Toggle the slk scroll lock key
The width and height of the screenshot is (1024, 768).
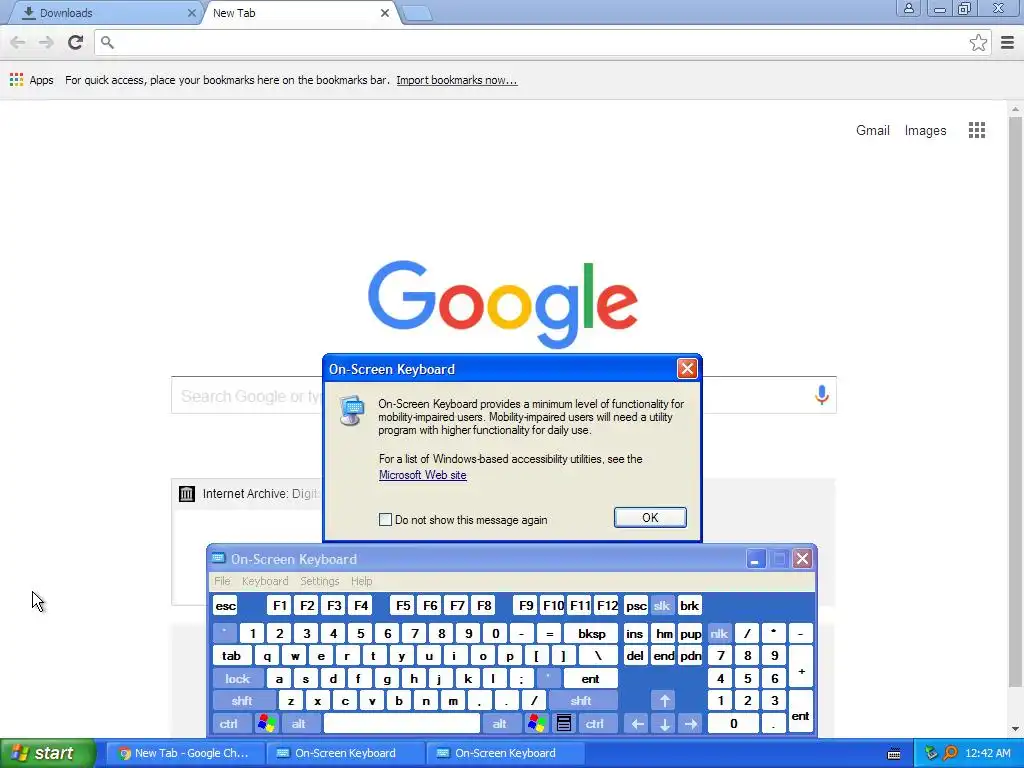pyautogui.click(x=662, y=606)
